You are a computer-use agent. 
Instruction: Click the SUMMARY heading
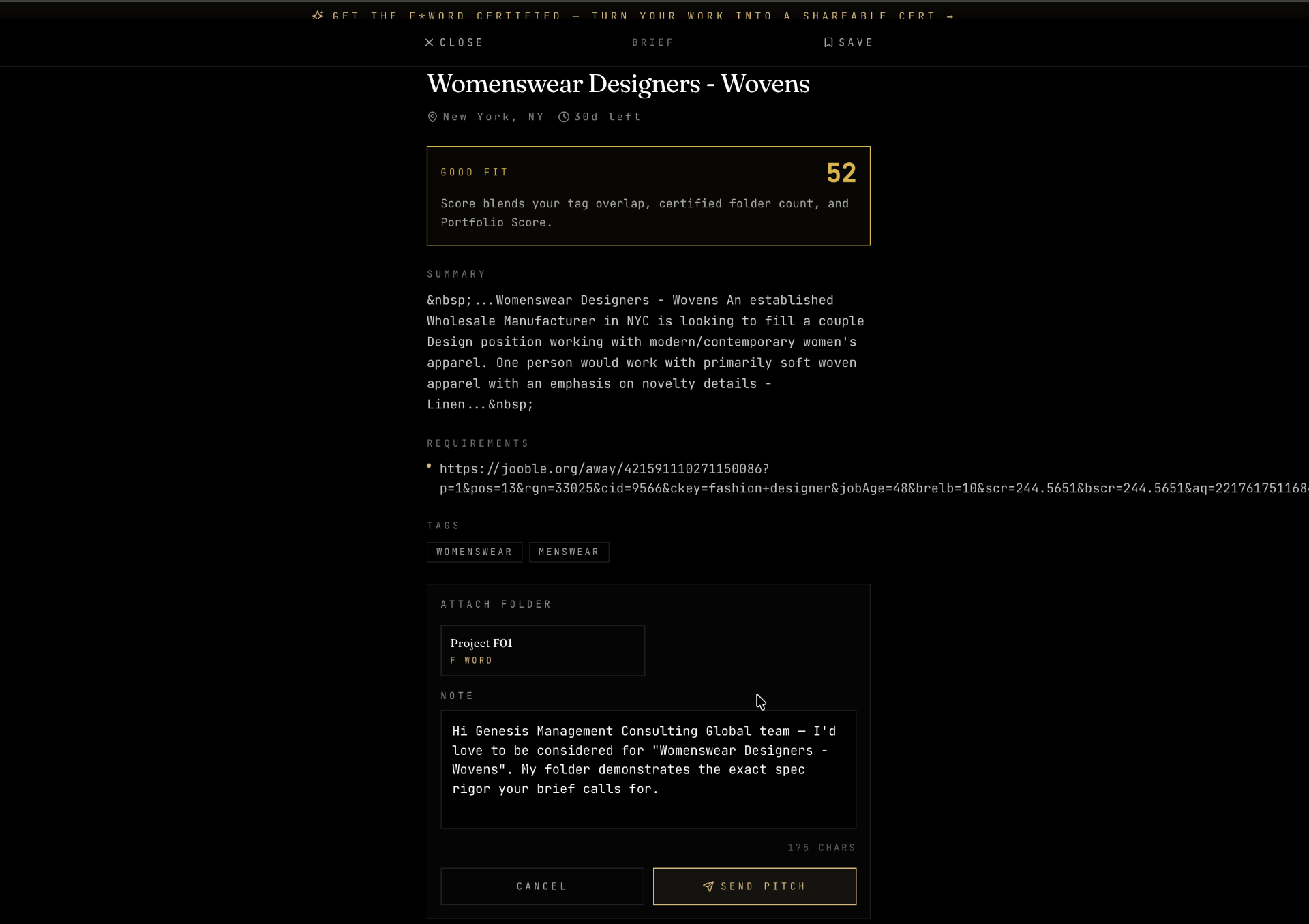pos(456,274)
